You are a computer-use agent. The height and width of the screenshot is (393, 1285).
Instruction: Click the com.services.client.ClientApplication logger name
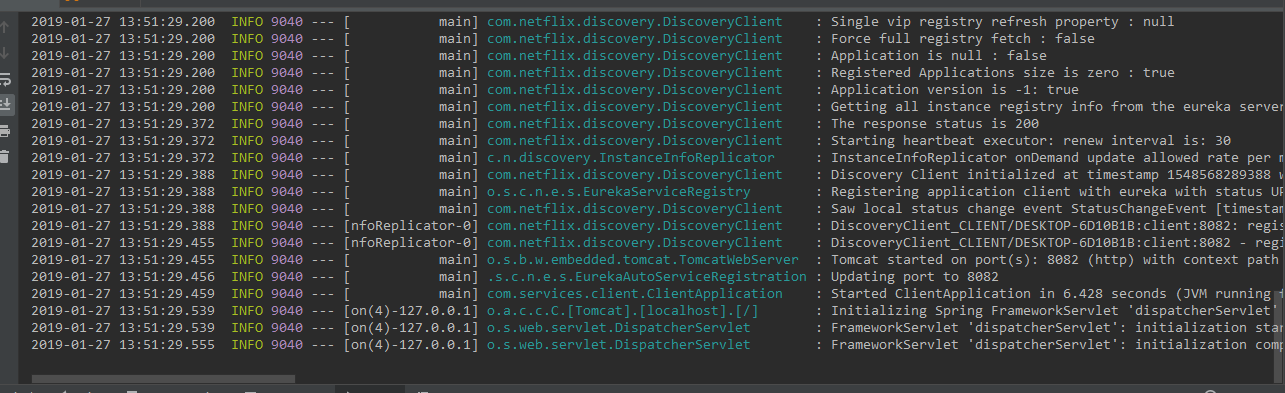[634, 293]
